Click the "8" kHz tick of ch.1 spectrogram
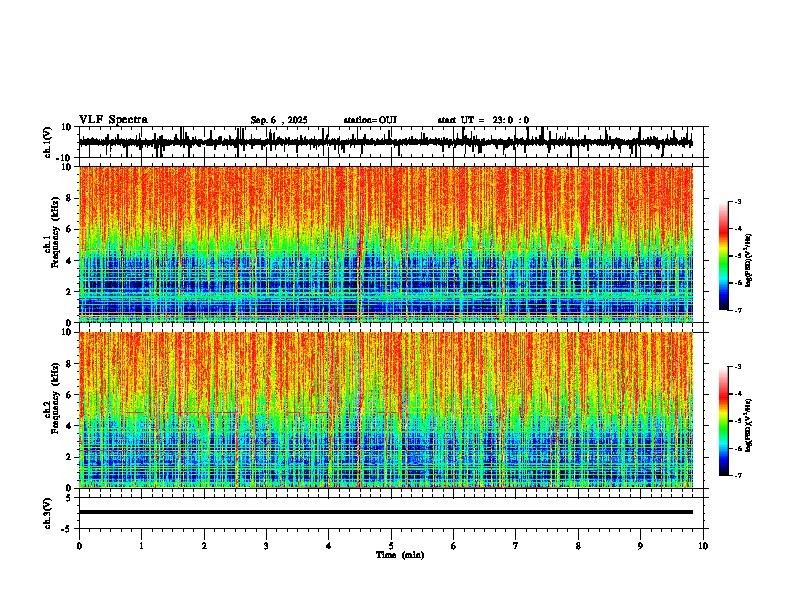792x612 pixels. click(x=70, y=198)
